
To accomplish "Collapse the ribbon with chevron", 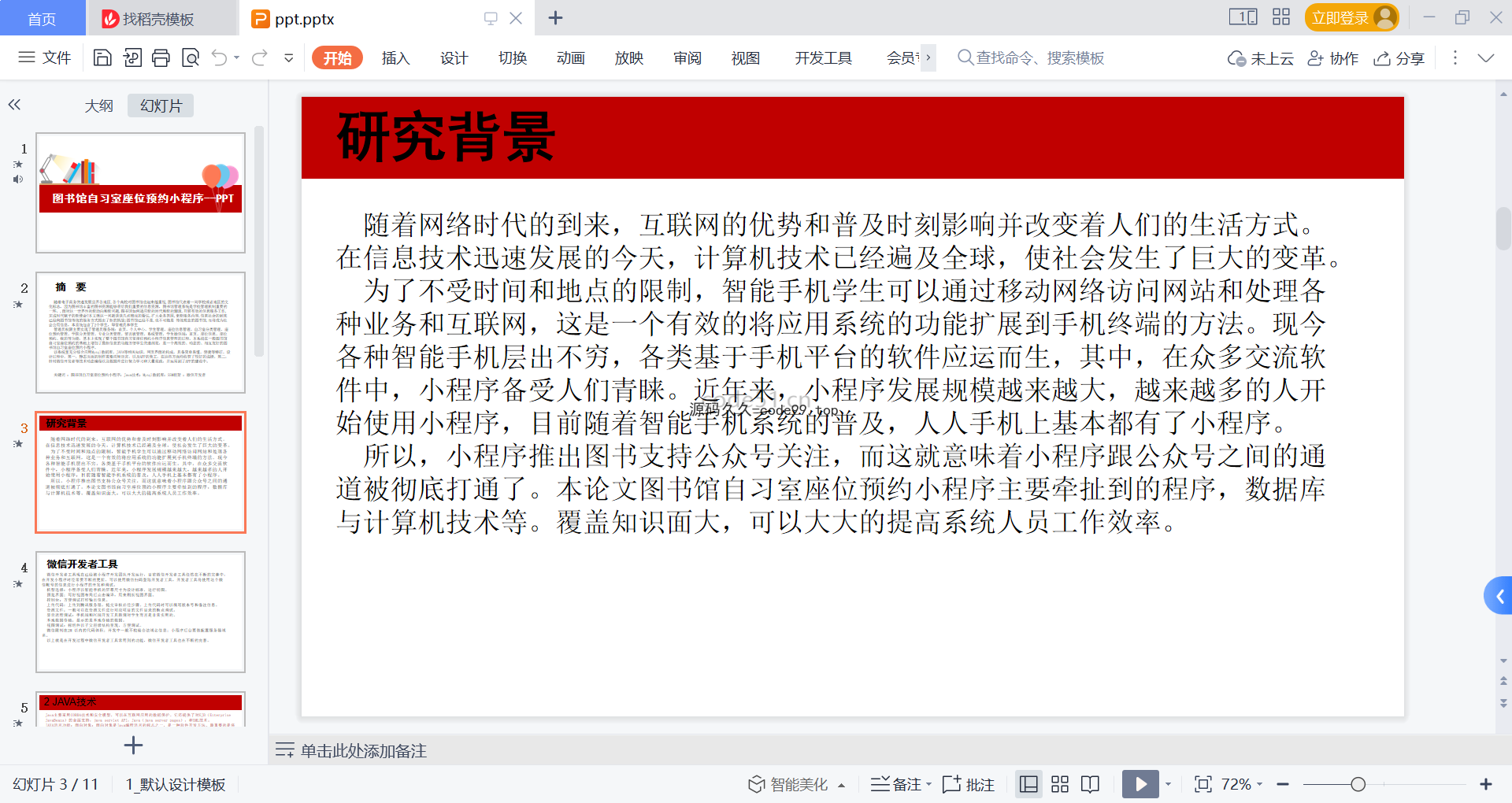I will coord(1486,57).
